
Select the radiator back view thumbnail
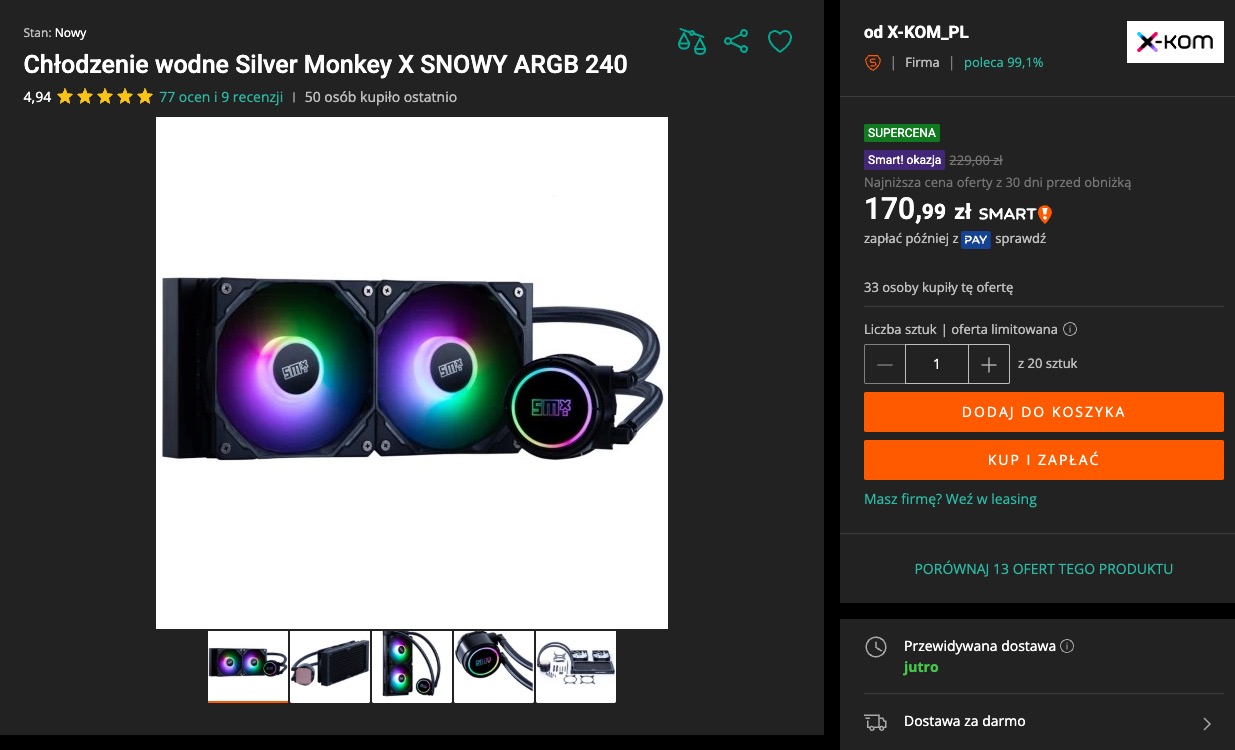[x=330, y=666]
